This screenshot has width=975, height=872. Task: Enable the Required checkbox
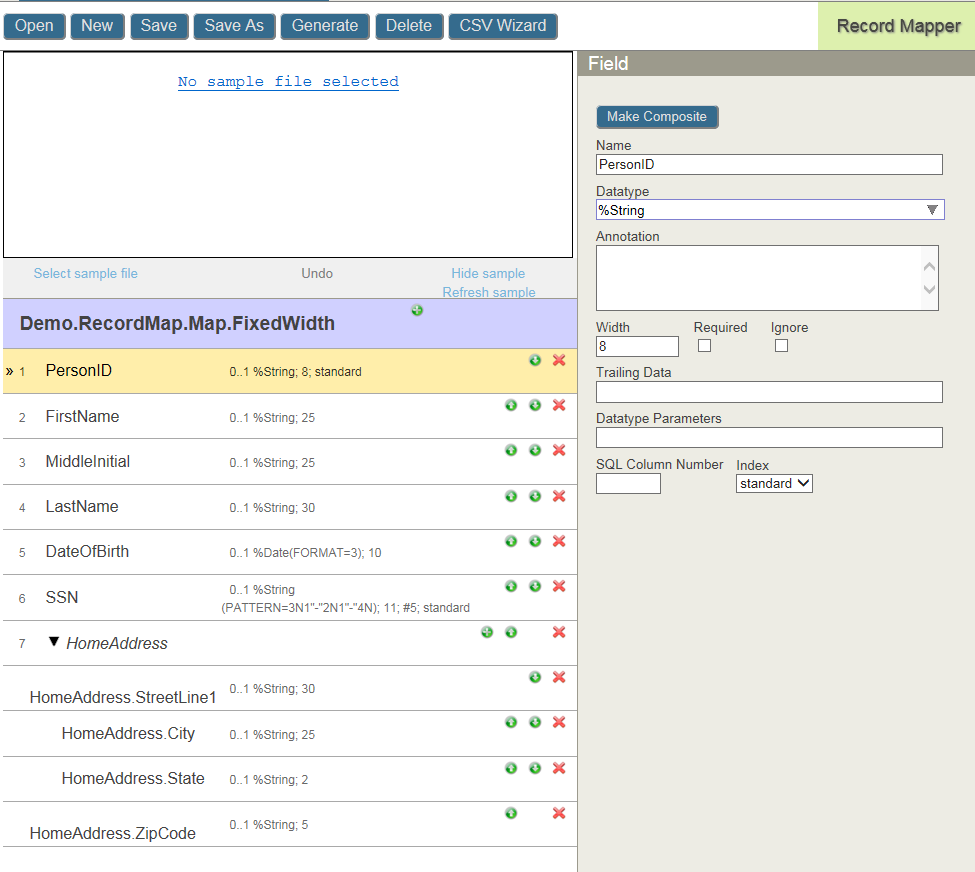click(x=704, y=344)
